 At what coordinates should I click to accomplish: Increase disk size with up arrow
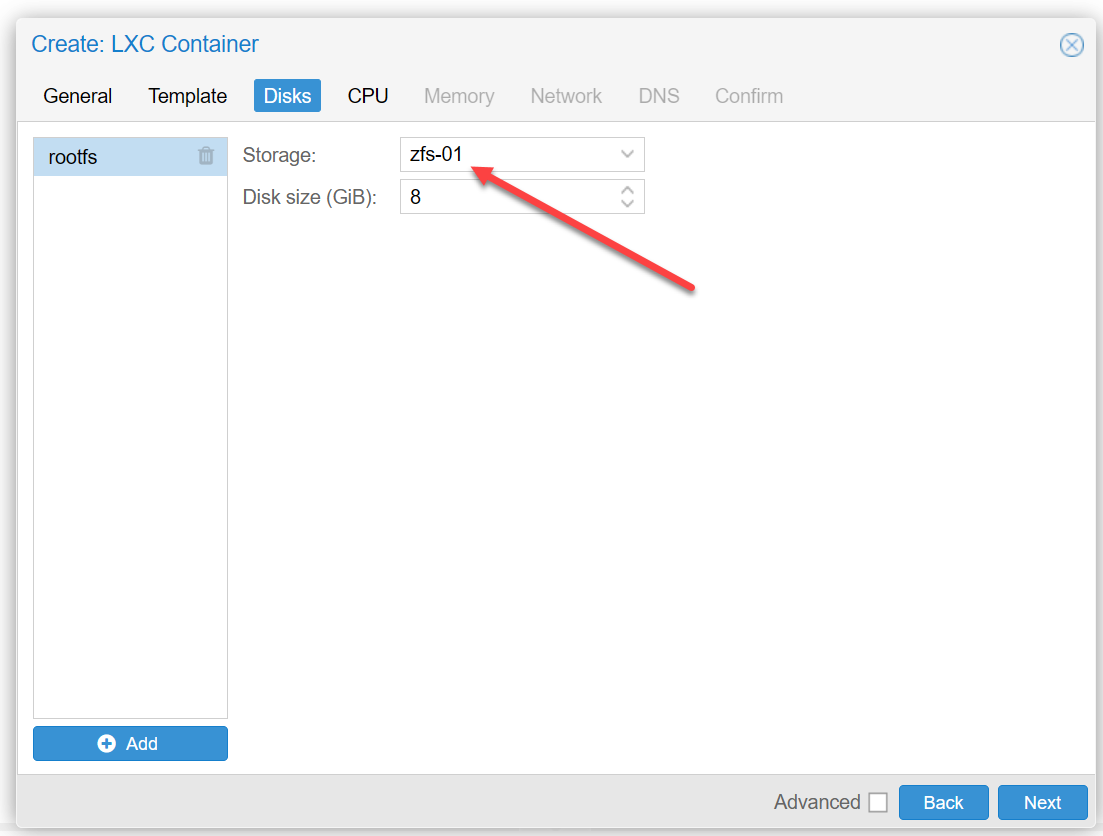coord(627,190)
